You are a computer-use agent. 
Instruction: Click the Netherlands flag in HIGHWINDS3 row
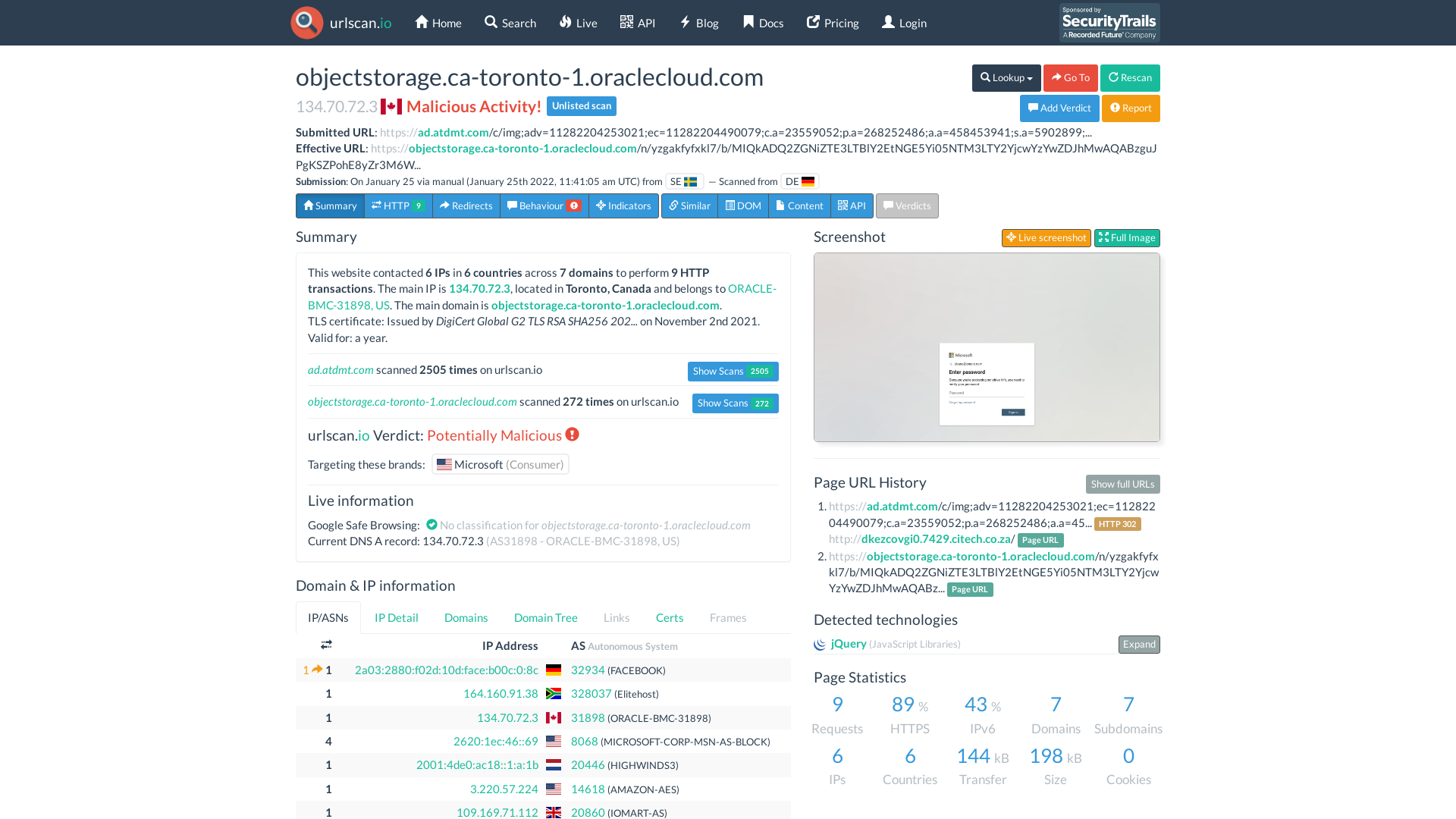click(554, 765)
